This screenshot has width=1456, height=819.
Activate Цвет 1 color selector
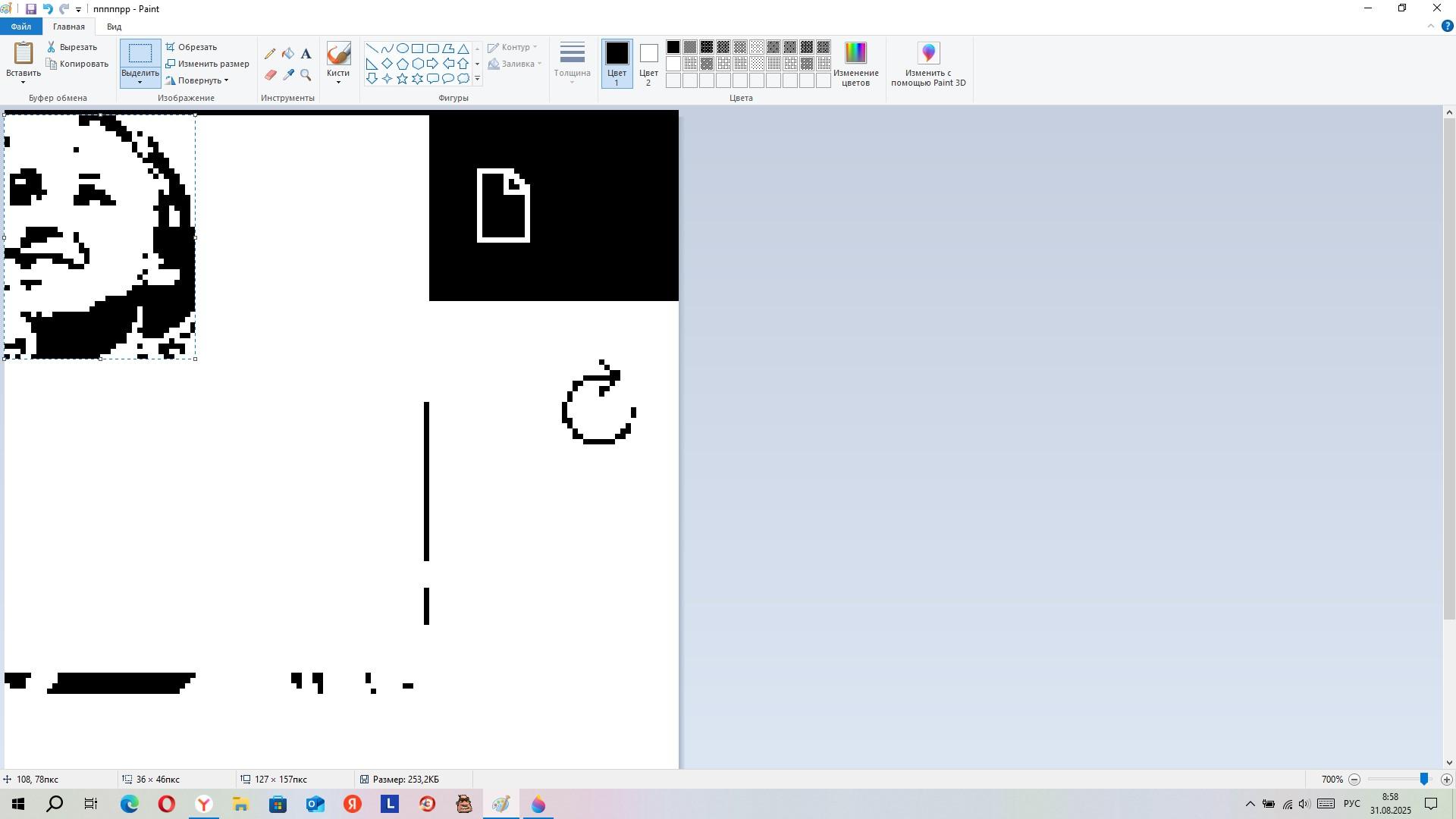click(617, 64)
